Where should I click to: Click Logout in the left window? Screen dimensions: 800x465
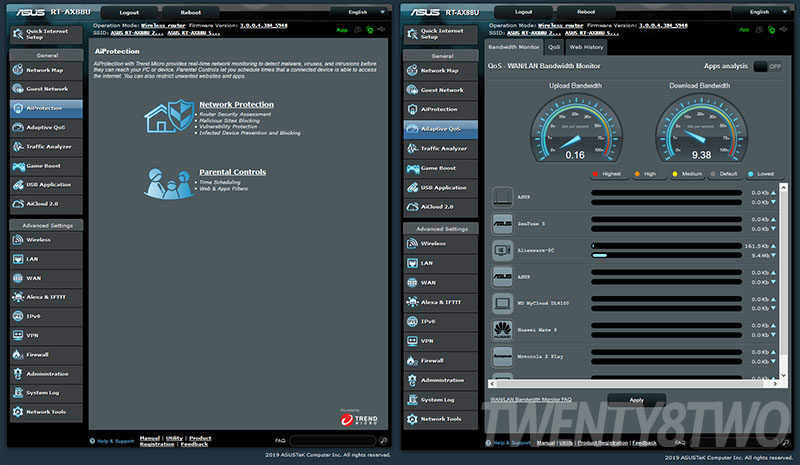(x=129, y=12)
